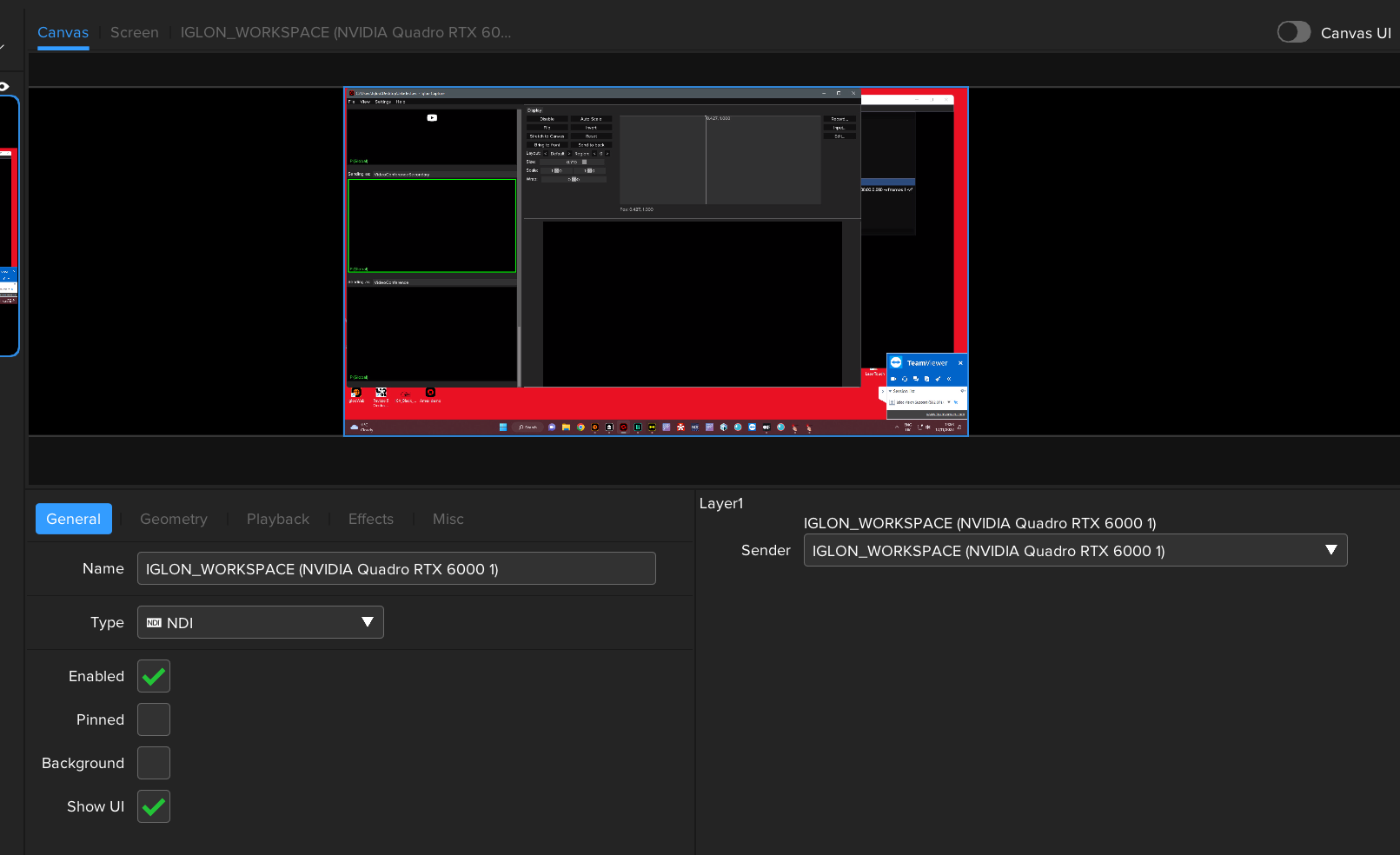
Task: Toggle the eye visibility icon above layer thumbnail
Action: (3, 86)
